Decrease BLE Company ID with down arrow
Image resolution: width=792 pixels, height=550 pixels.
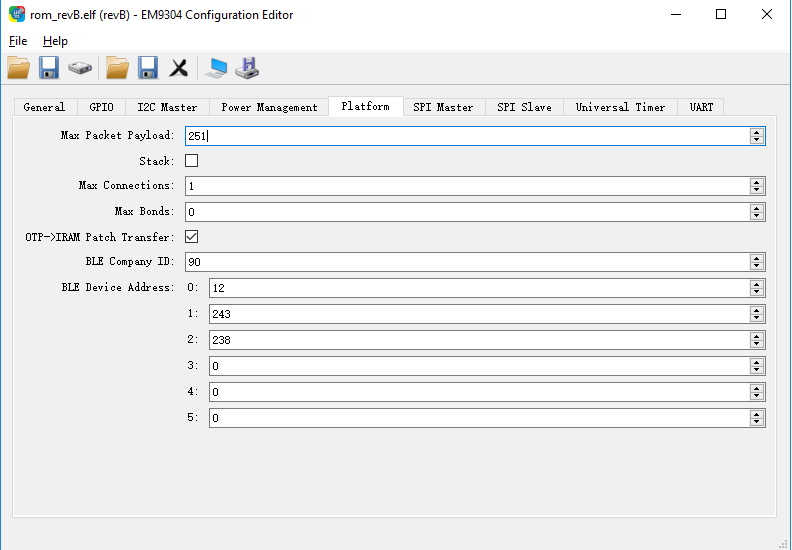[x=757, y=266]
